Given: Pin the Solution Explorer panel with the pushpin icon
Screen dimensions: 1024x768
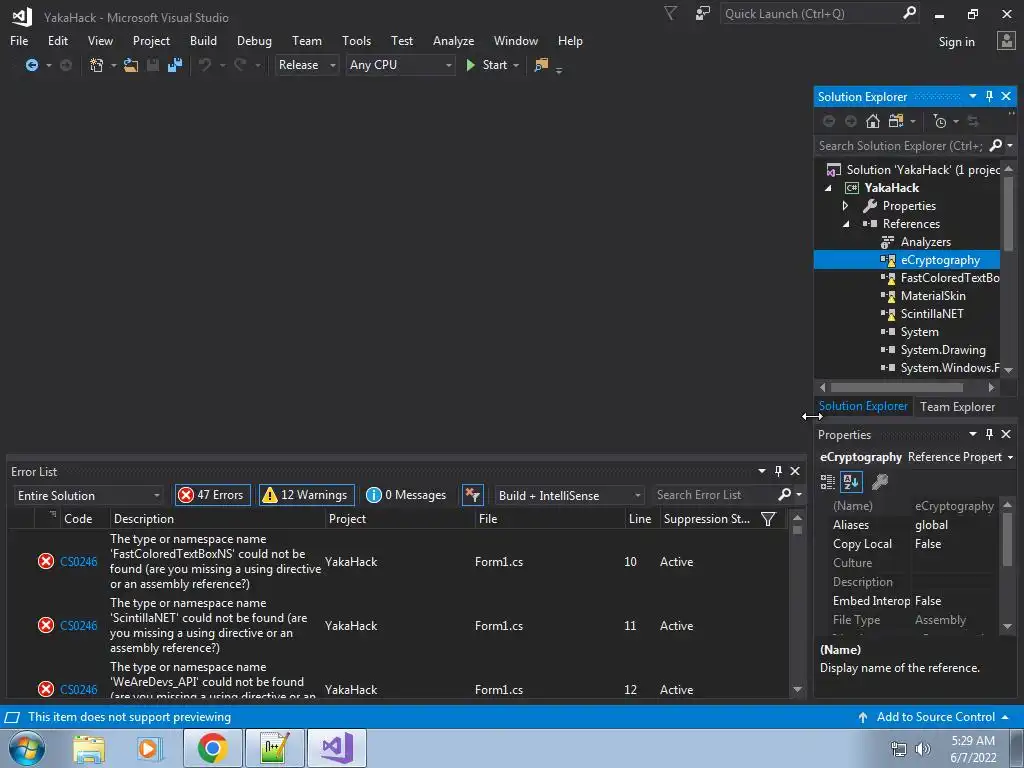Looking at the screenshot, I should tap(989, 96).
